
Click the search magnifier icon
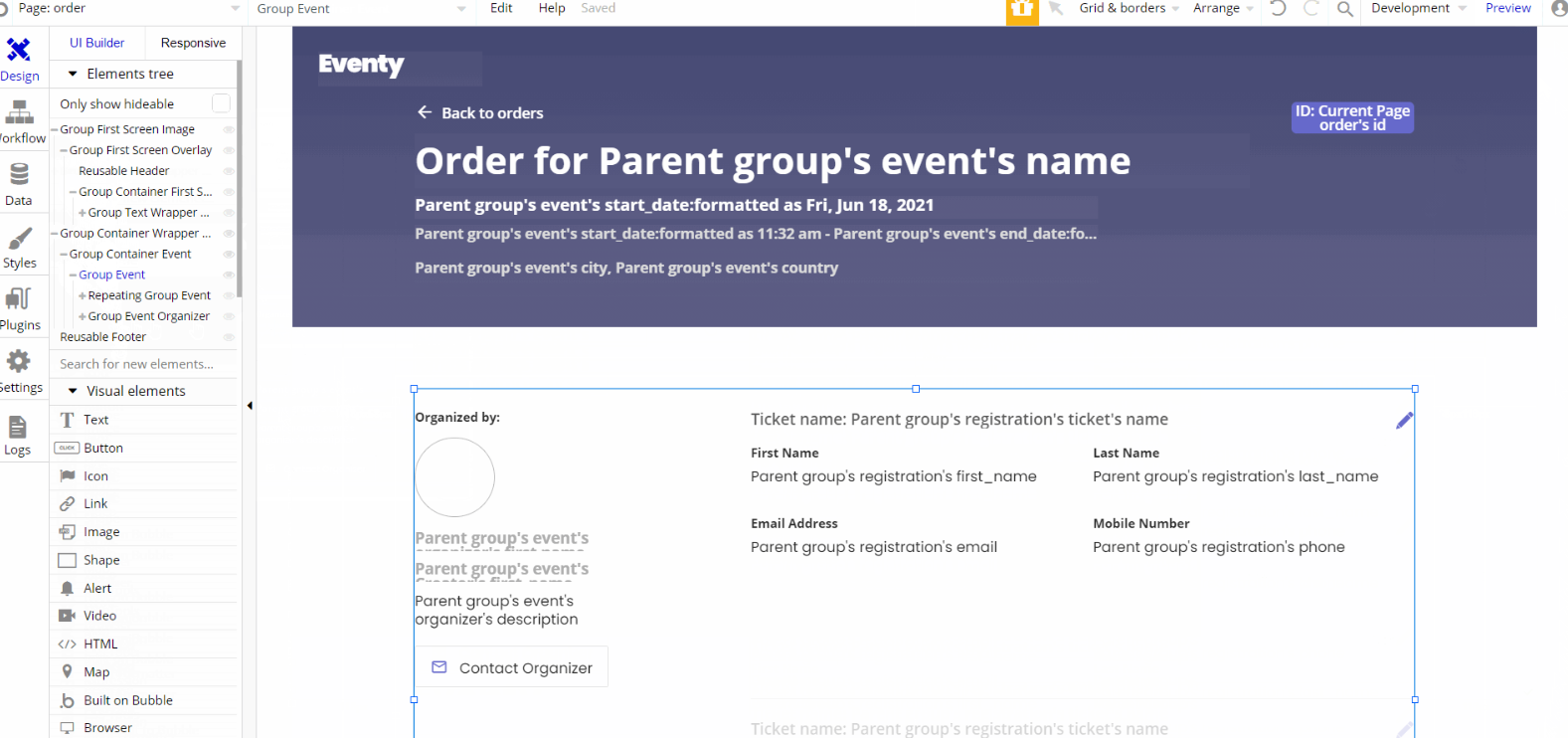(x=1344, y=9)
